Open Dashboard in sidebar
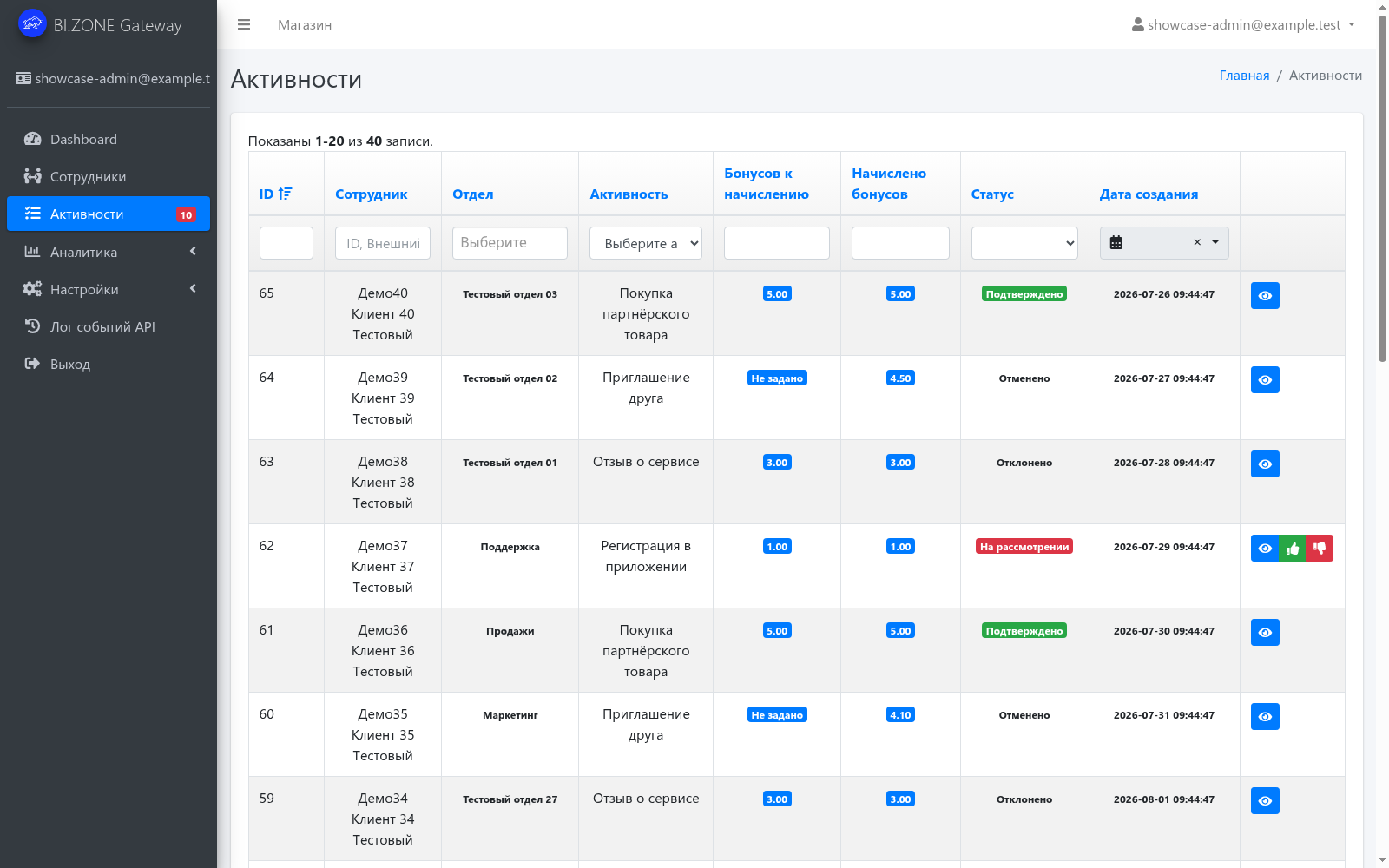1389x868 pixels. tap(109, 139)
